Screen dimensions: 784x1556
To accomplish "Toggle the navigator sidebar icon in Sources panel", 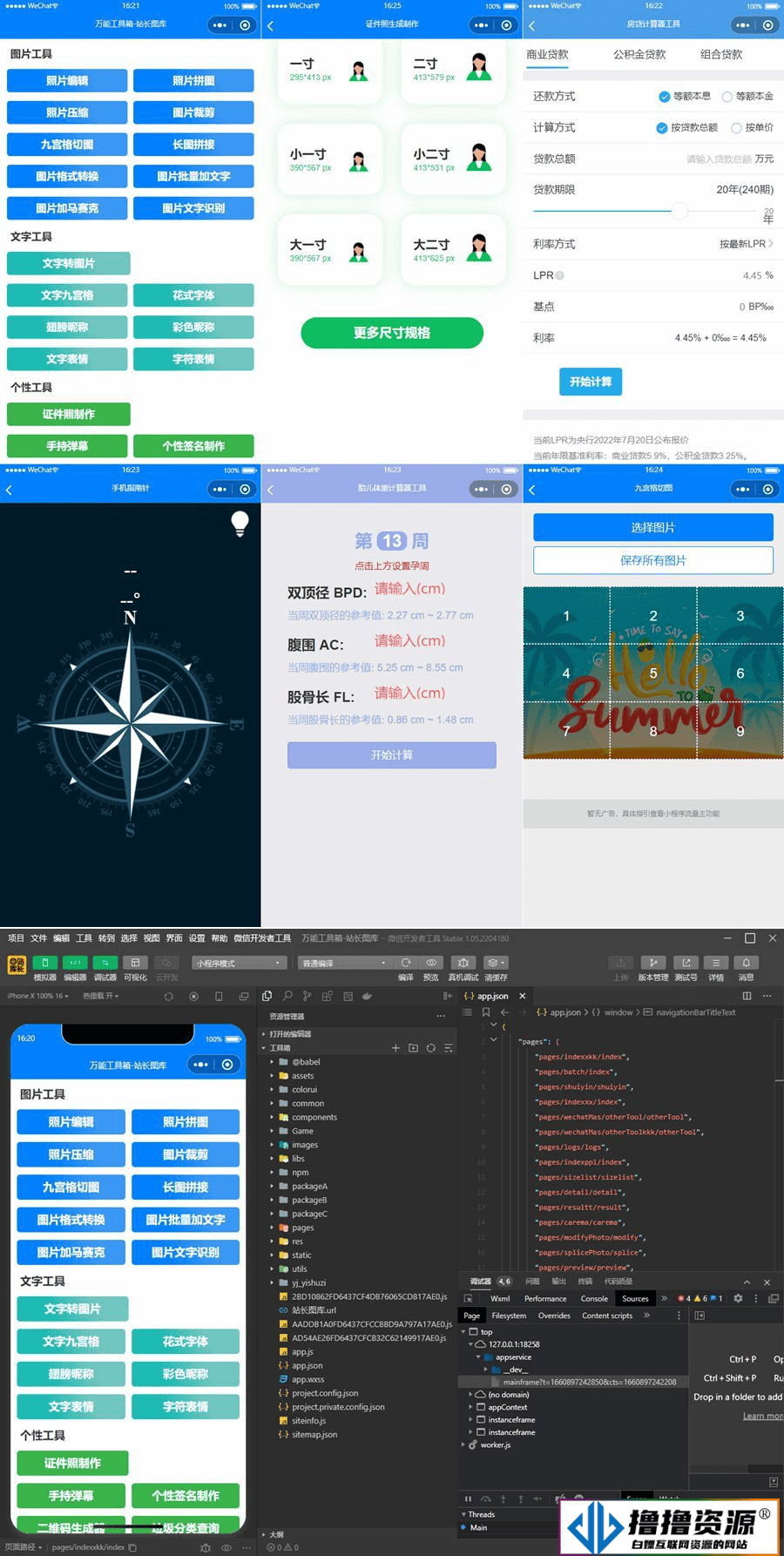I will point(700,1316).
